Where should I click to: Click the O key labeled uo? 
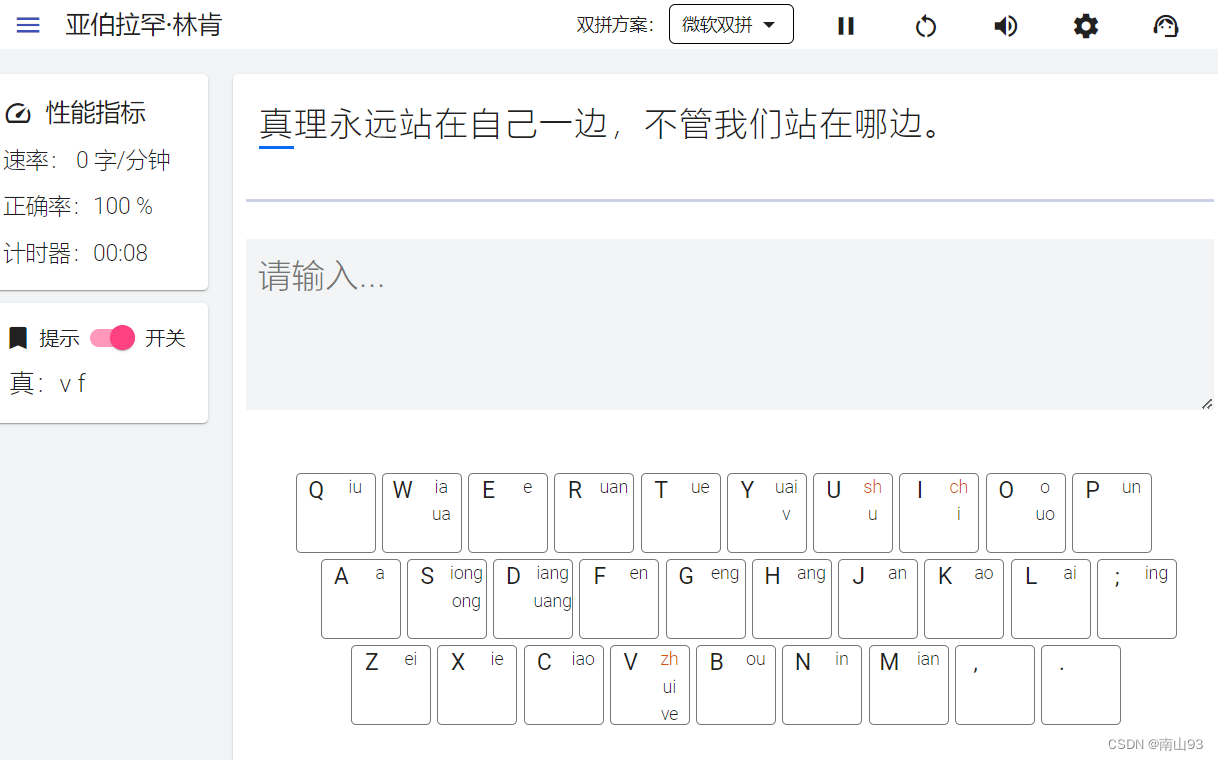pyautogui.click(x=1026, y=513)
